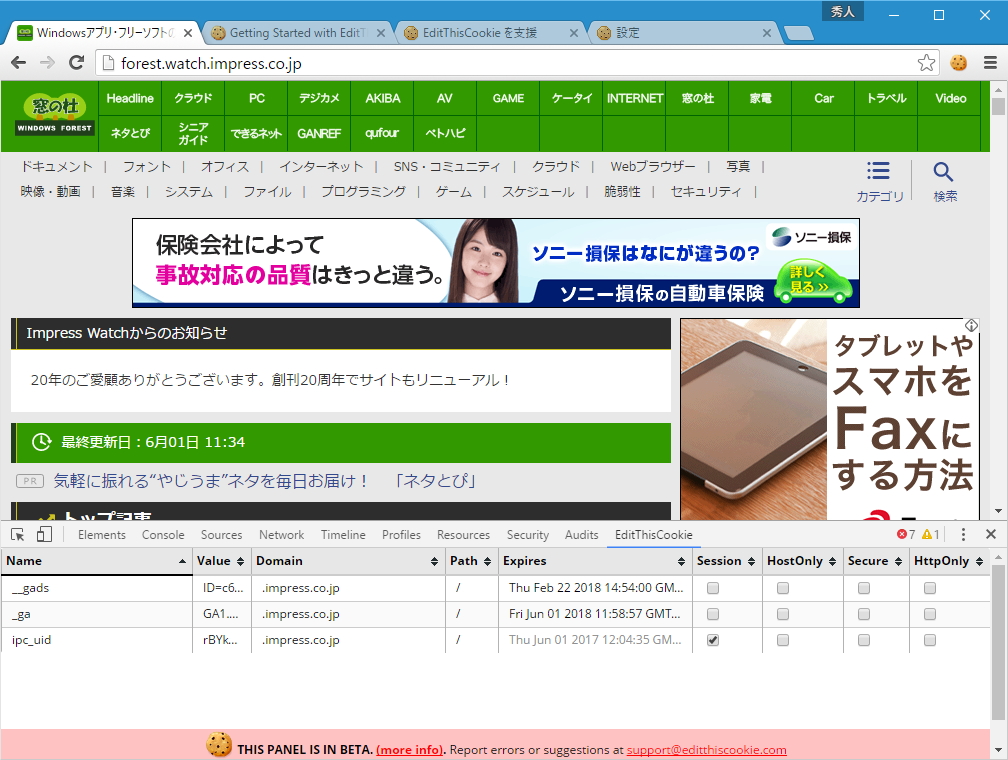The width and height of the screenshot is (1008, 760).
Task: Select the __gads cookie expiry date cell
Action: coord(595,588)
